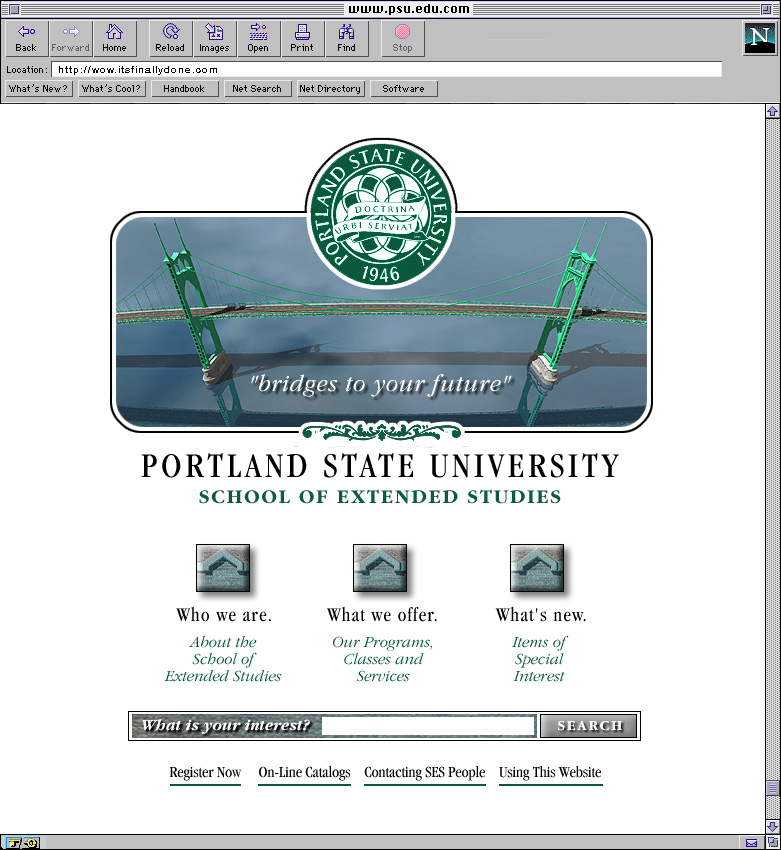The width and height of the screenshot is (781, 850).
Task: Open About the School of Extended Studies
Action: (223, 659)
